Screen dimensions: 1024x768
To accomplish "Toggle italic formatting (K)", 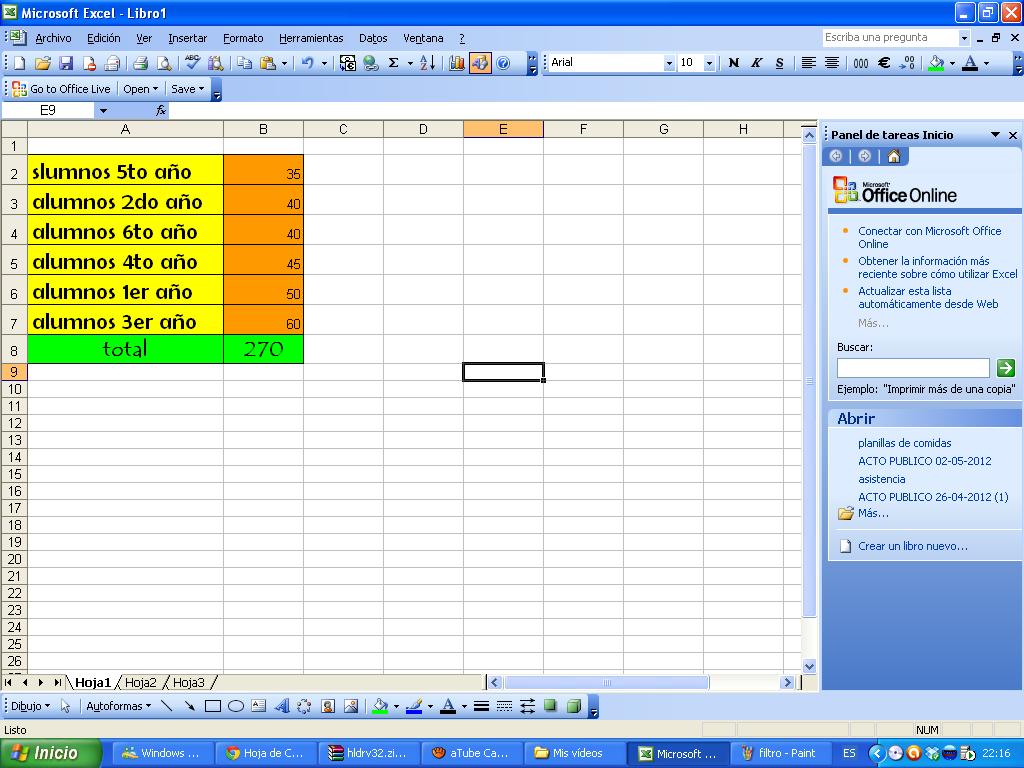I will pos(756,63).
